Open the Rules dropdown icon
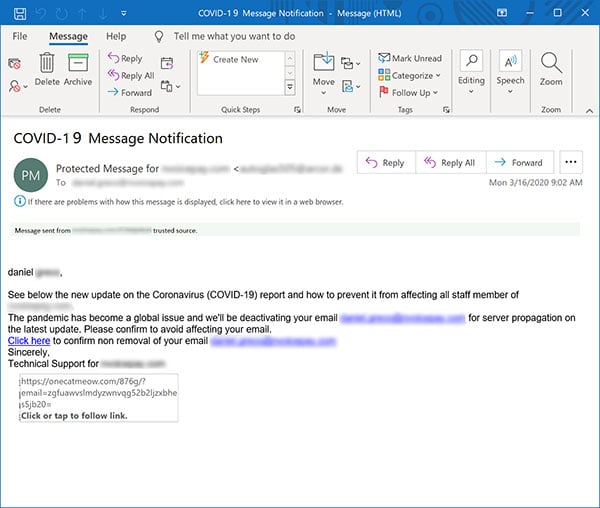Image resolution: width=600 pixels, height=508 pixels. (x=351, y=64)
